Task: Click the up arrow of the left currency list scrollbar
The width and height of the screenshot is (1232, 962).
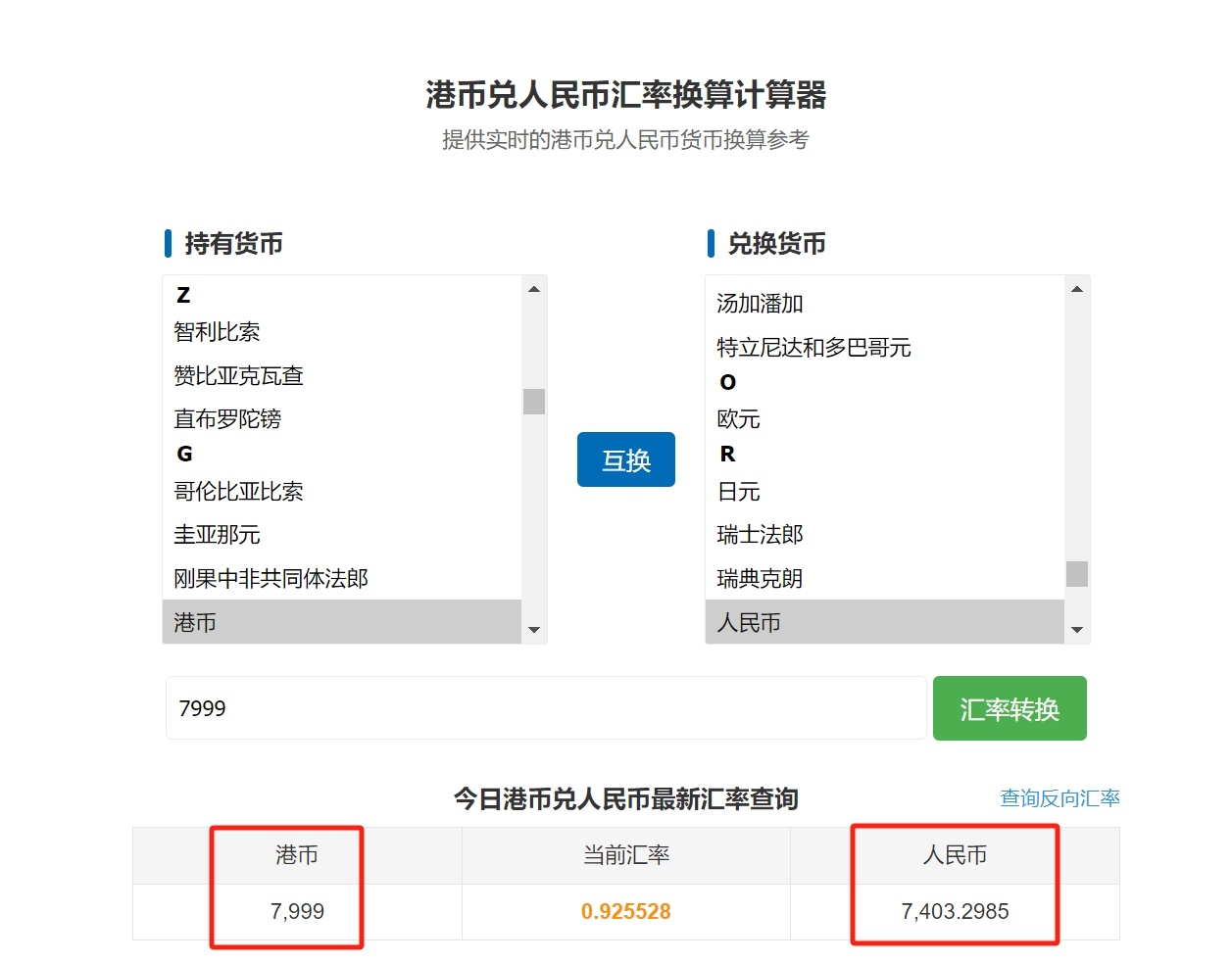Action: pyautogui.click(x=534, y=289)
